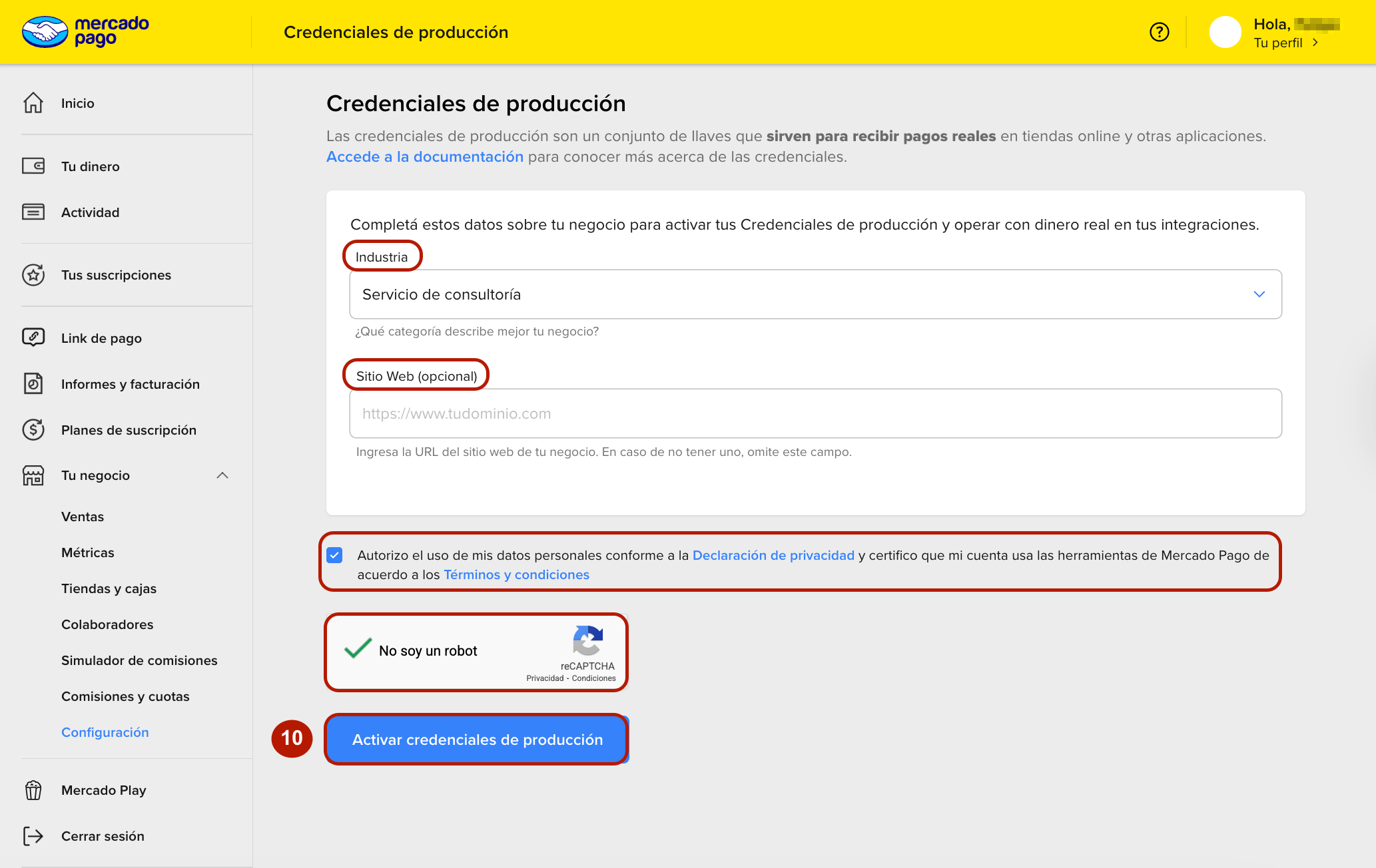Open the Accede a la documentación link
This screenshot has width=1376, height=868.
pos(425,157)
